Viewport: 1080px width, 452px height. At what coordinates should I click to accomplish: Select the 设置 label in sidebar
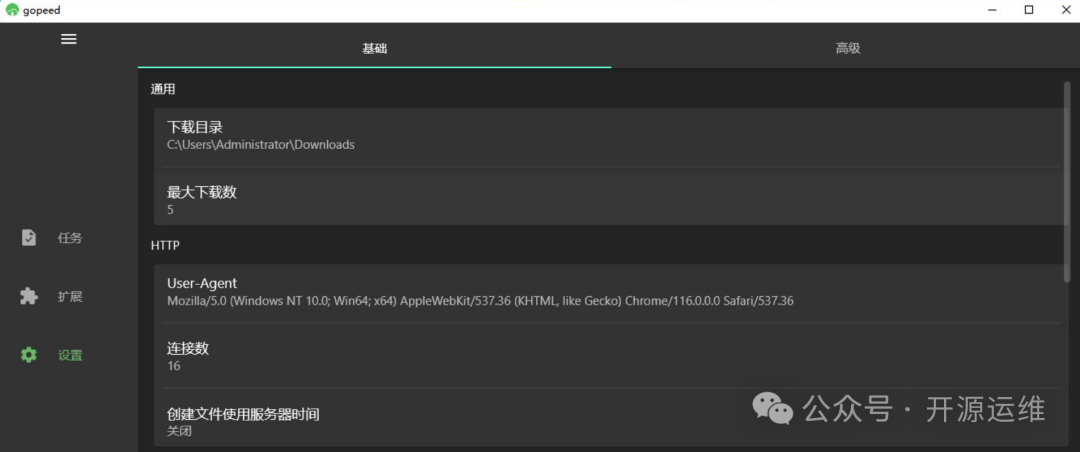pyautogui.click(x=70, y=355)
